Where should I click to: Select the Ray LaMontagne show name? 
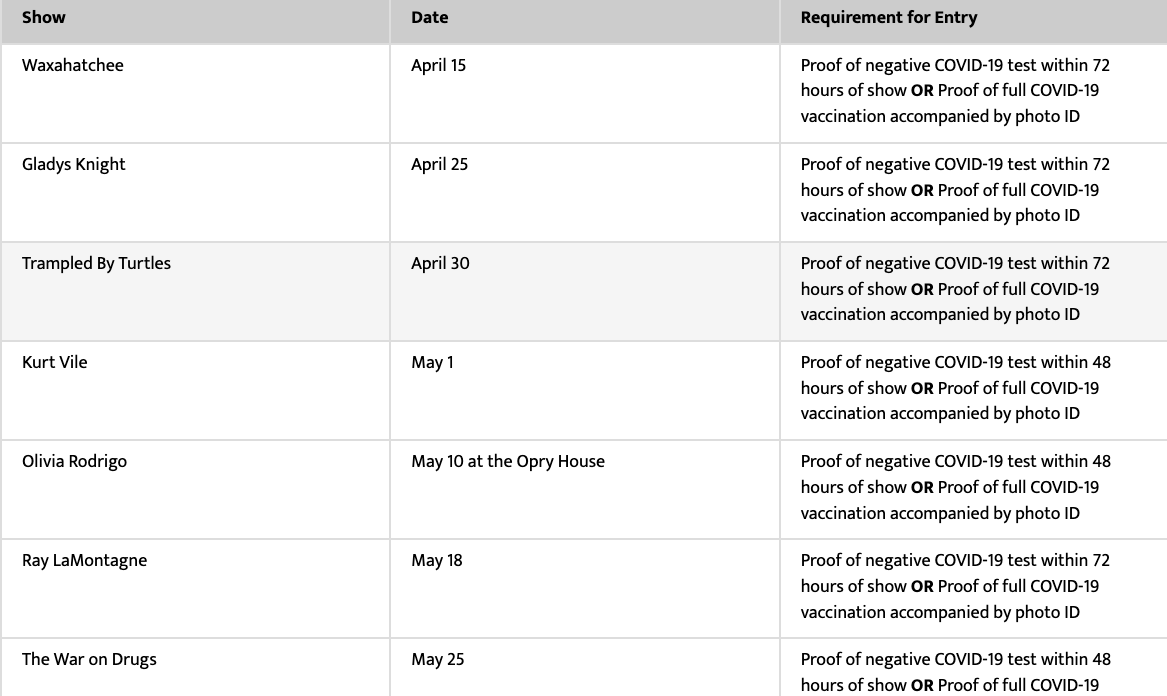tap(84, 561)
